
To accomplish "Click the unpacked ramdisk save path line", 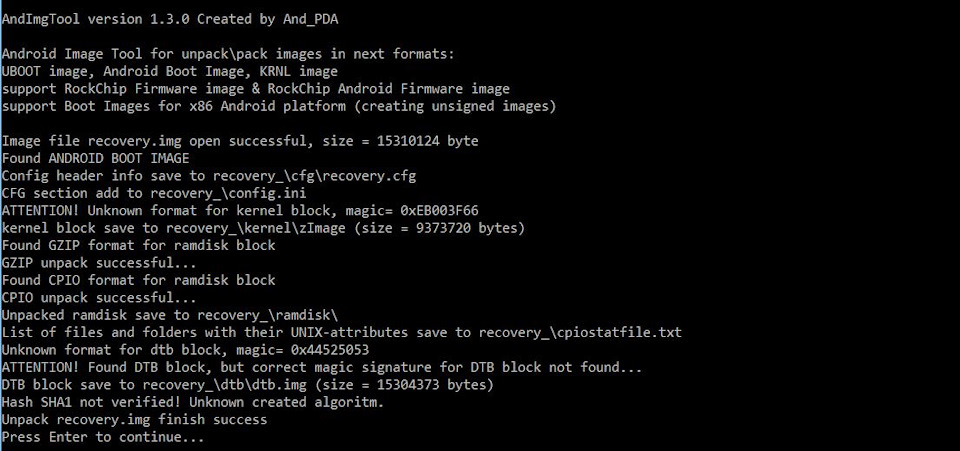I will tap(170, 315).
